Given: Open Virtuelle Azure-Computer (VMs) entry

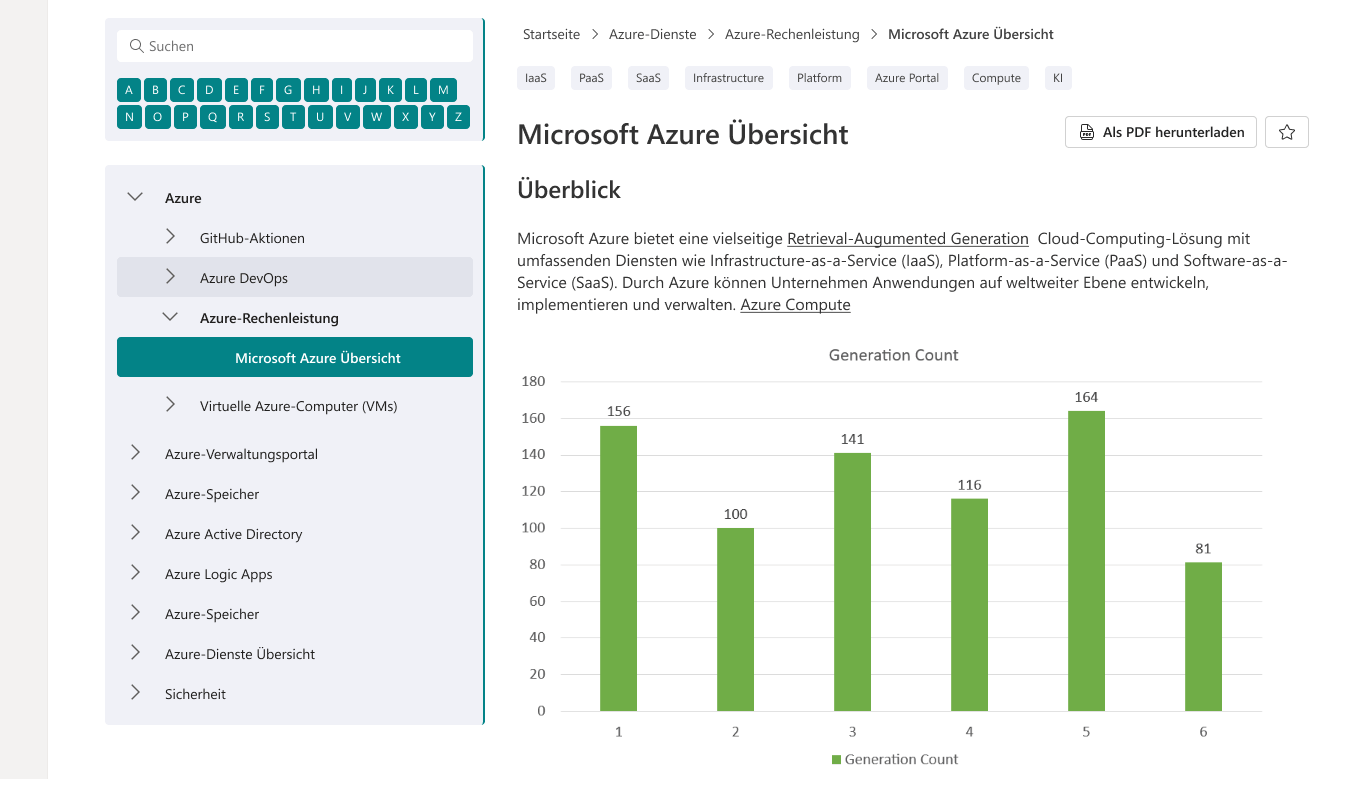Looking at the screenshot, I should coord(298,406).
